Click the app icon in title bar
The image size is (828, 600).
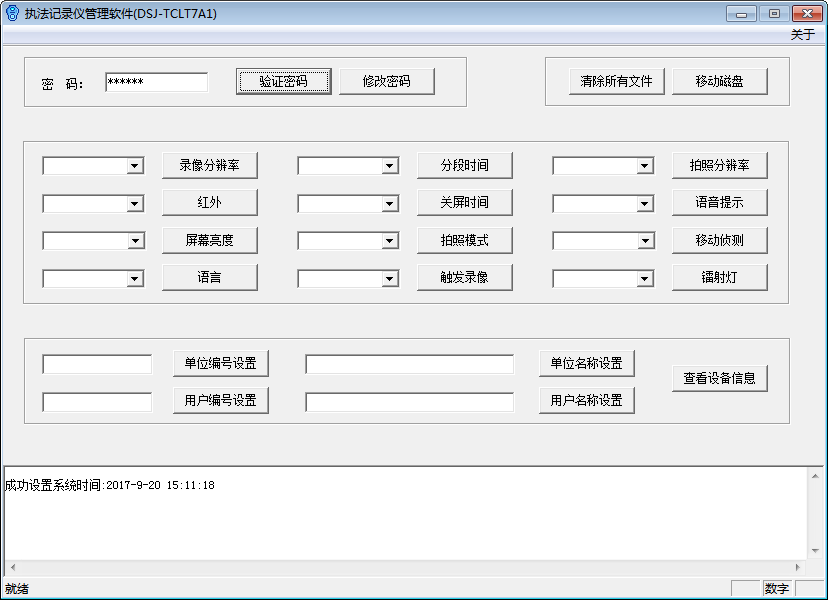(x=12, y=13)
